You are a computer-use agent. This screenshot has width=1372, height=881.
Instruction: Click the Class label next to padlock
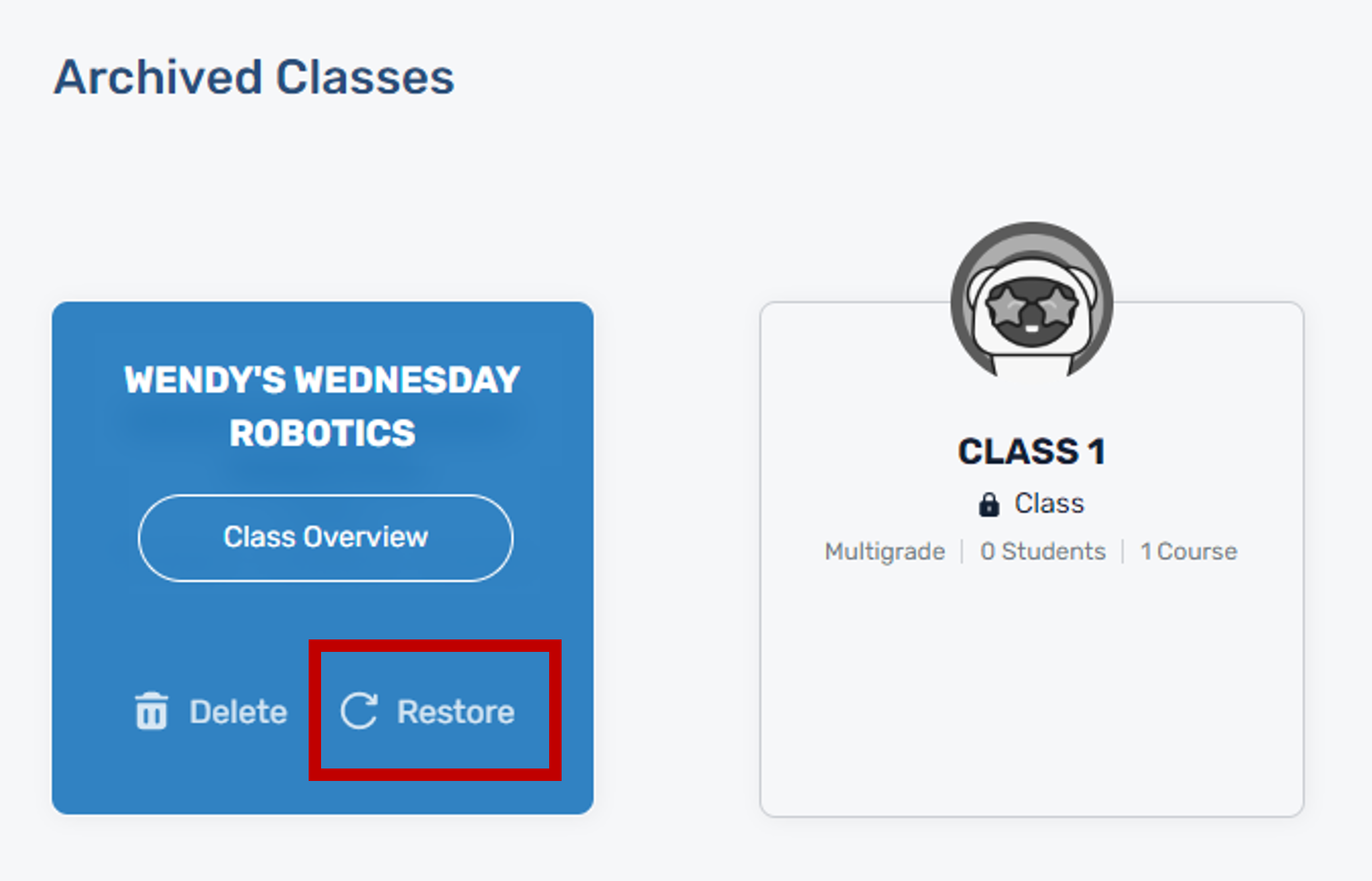[1049, 504]
